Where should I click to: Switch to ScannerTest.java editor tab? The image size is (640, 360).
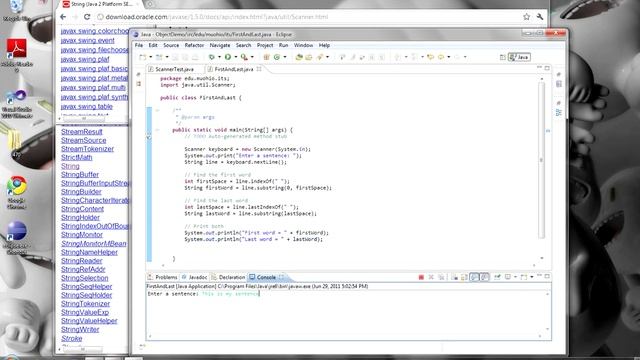pyautogui.click(x=174, y=69)
